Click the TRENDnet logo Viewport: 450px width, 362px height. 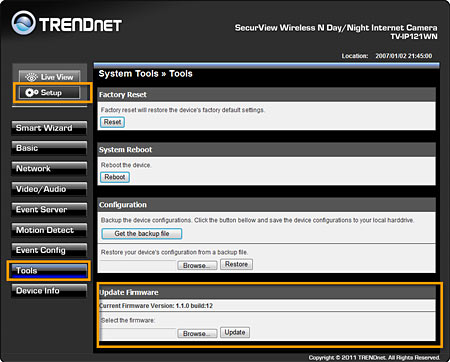tap(67, 23)
